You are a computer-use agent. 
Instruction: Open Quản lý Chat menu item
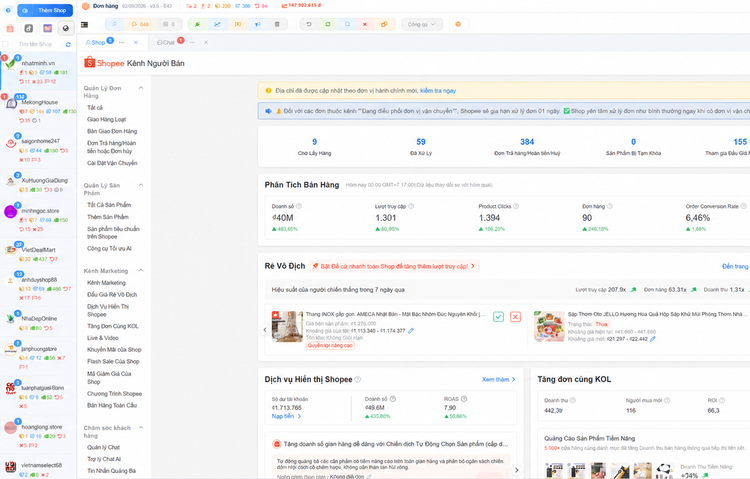click(x=103, y=447)
